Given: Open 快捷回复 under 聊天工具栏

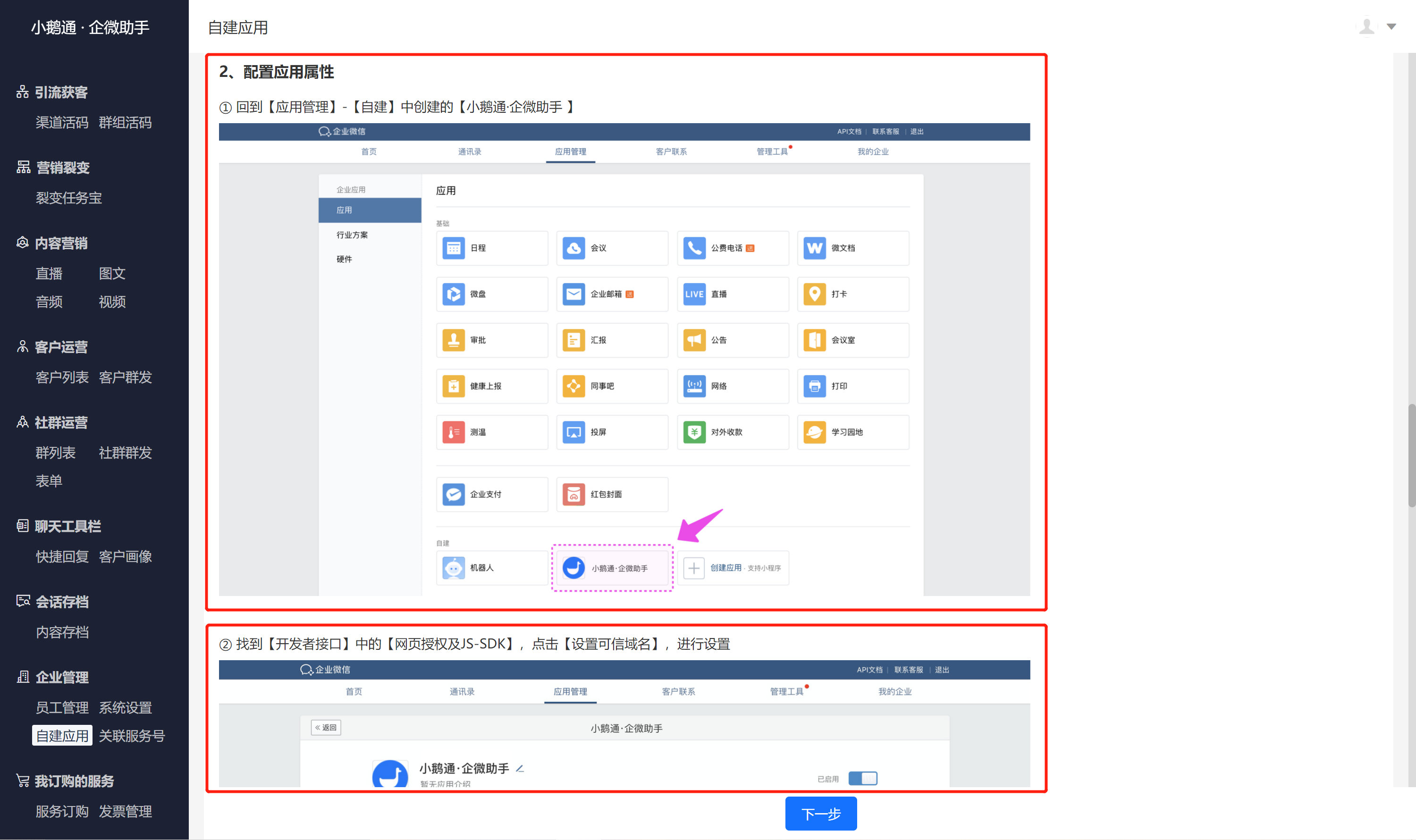Looking at the screenshot, I should pos(62,556).
